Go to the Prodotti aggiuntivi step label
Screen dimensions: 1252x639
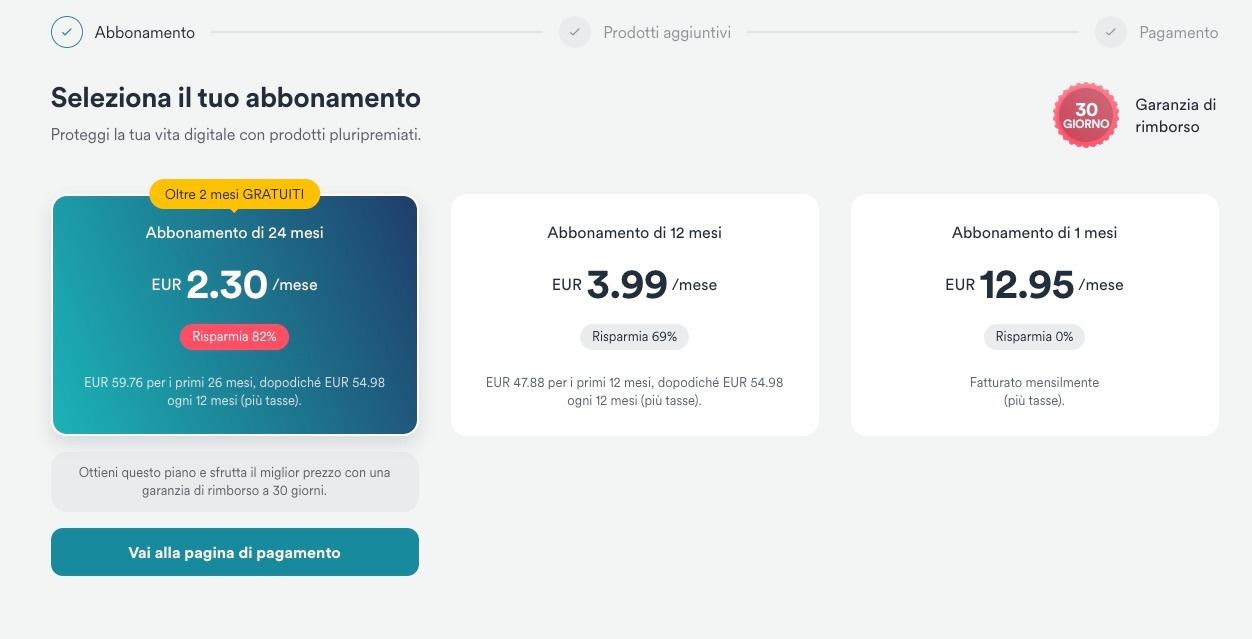667,33
